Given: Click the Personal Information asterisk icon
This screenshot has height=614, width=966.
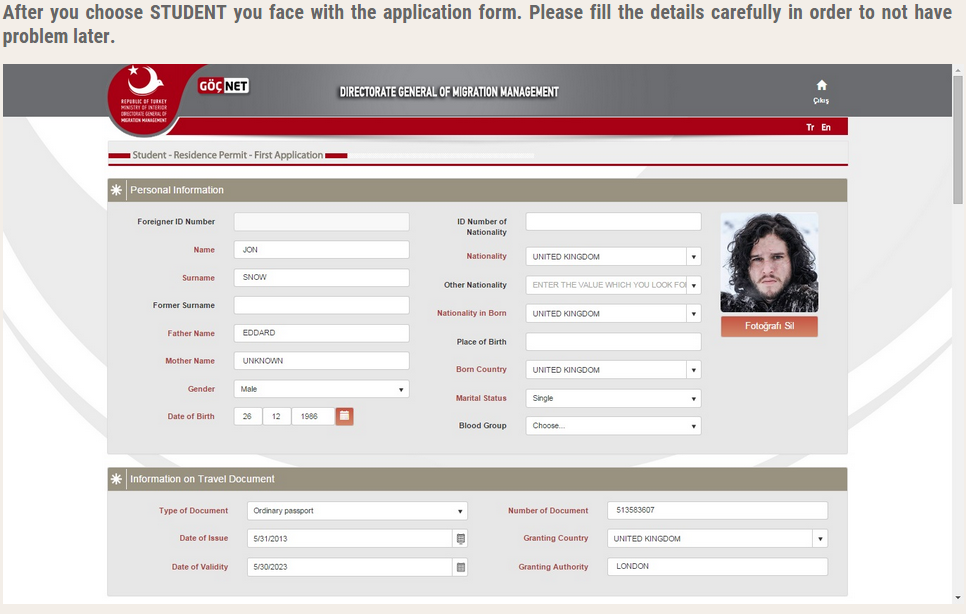Looking at the screenshot, I should pyautogui.click(x=116, y=190).
